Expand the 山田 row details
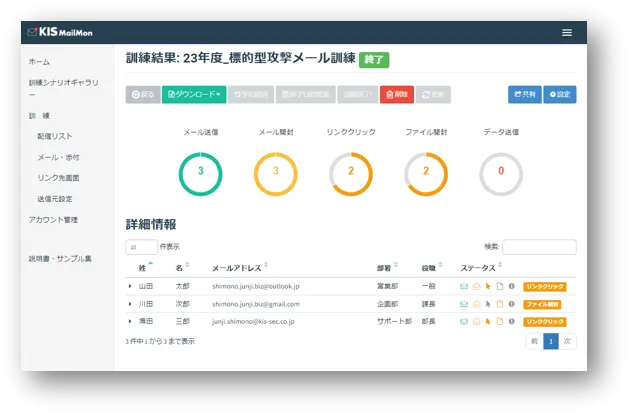Image resolution: width=629 pixels, height=413 pixels. point(130,286)
